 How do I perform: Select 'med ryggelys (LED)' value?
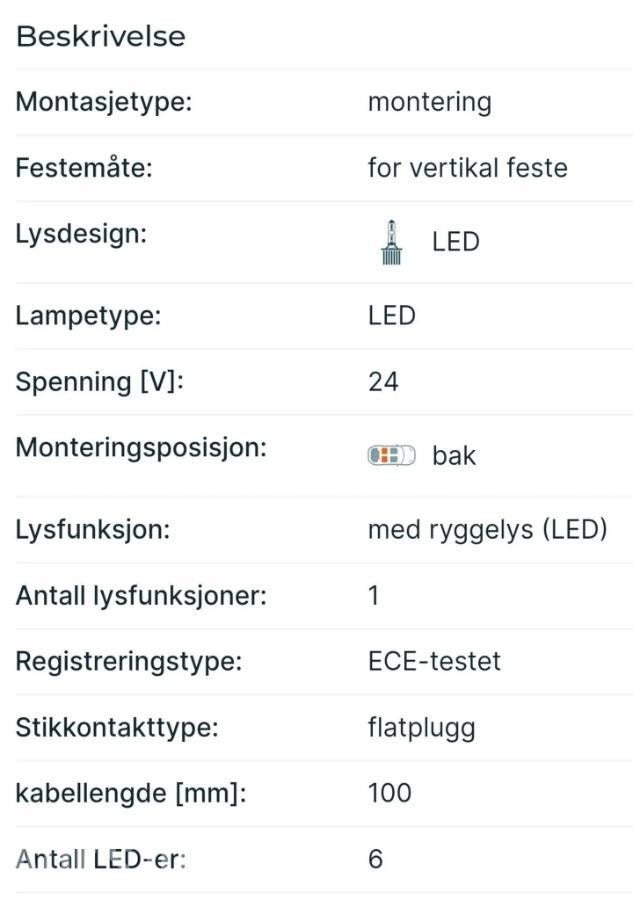pos(487,529)
